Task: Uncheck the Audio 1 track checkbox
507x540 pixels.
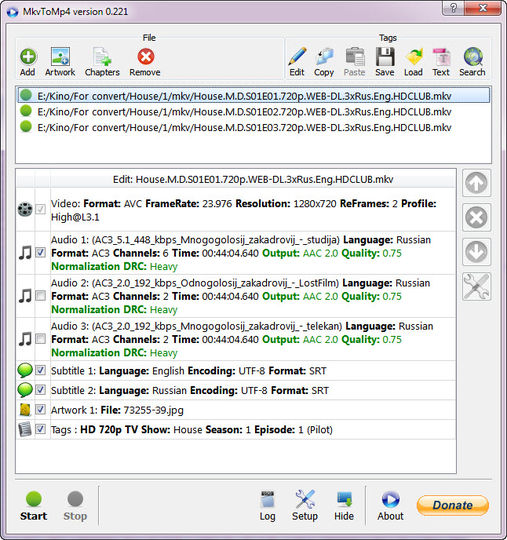Action: (41, 252)
